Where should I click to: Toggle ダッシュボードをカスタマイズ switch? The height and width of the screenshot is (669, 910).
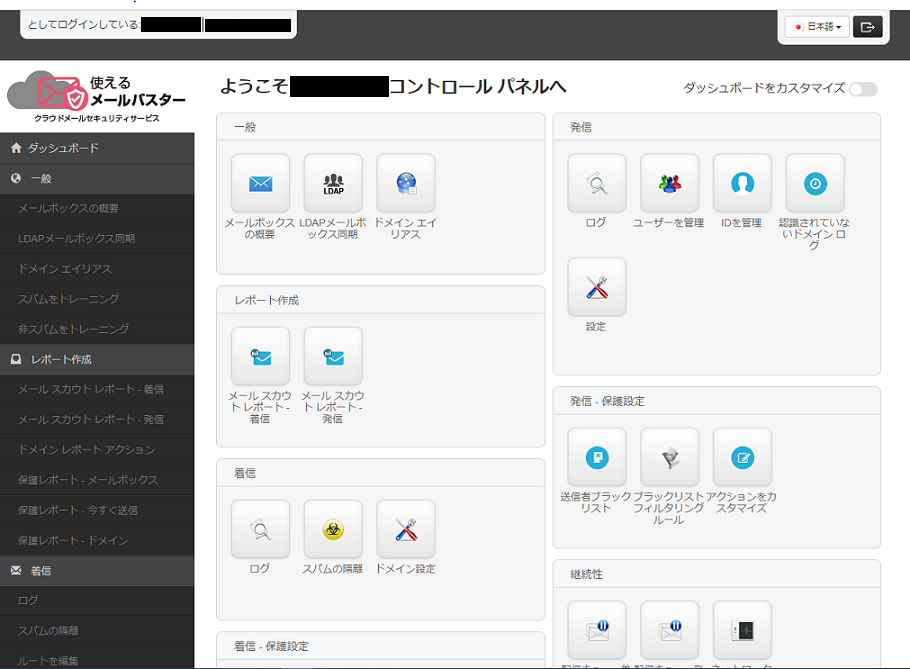pos(863,89)
